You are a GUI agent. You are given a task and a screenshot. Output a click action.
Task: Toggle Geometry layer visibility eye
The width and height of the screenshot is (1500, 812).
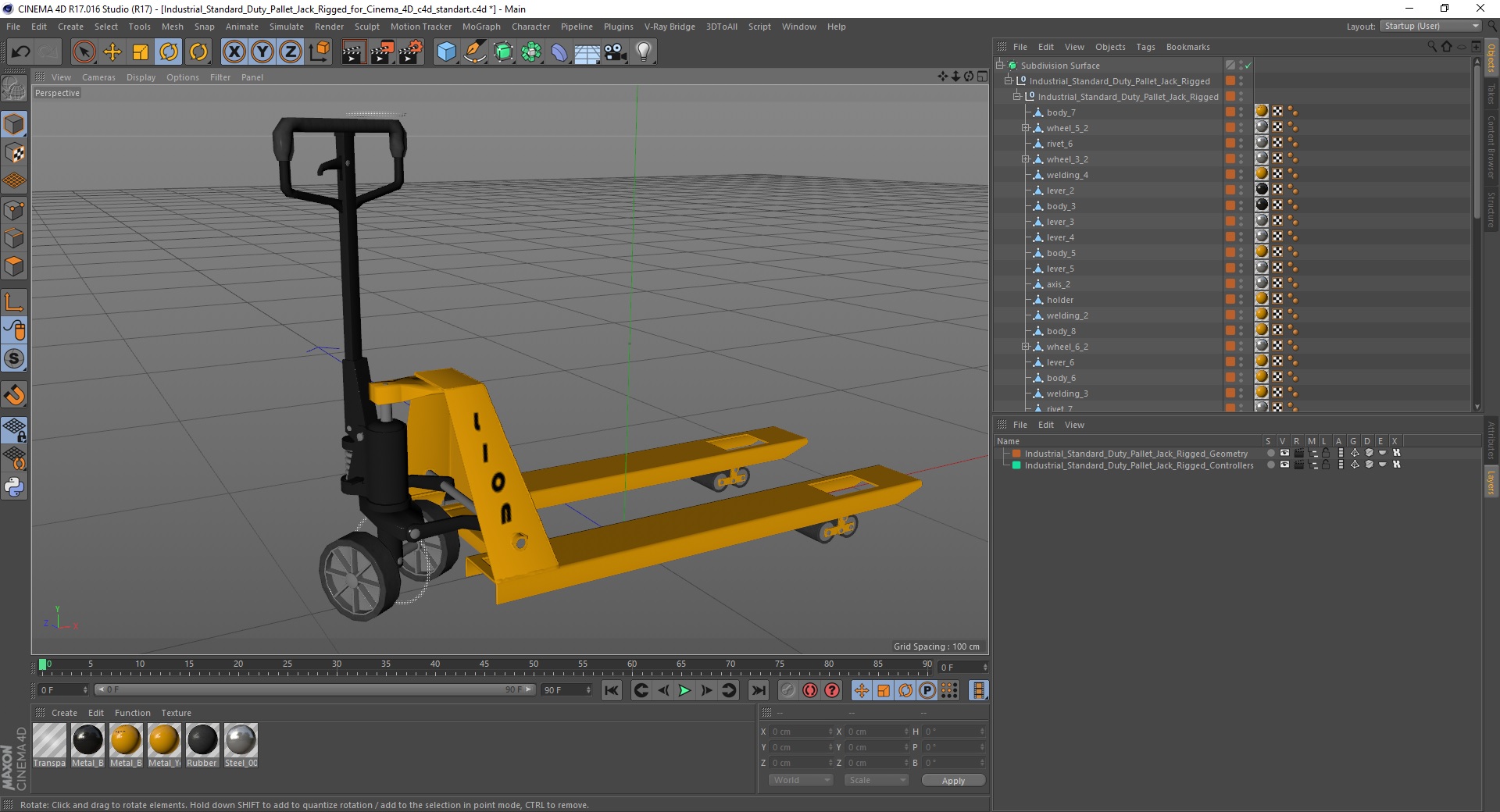[x=1284, y=453]
